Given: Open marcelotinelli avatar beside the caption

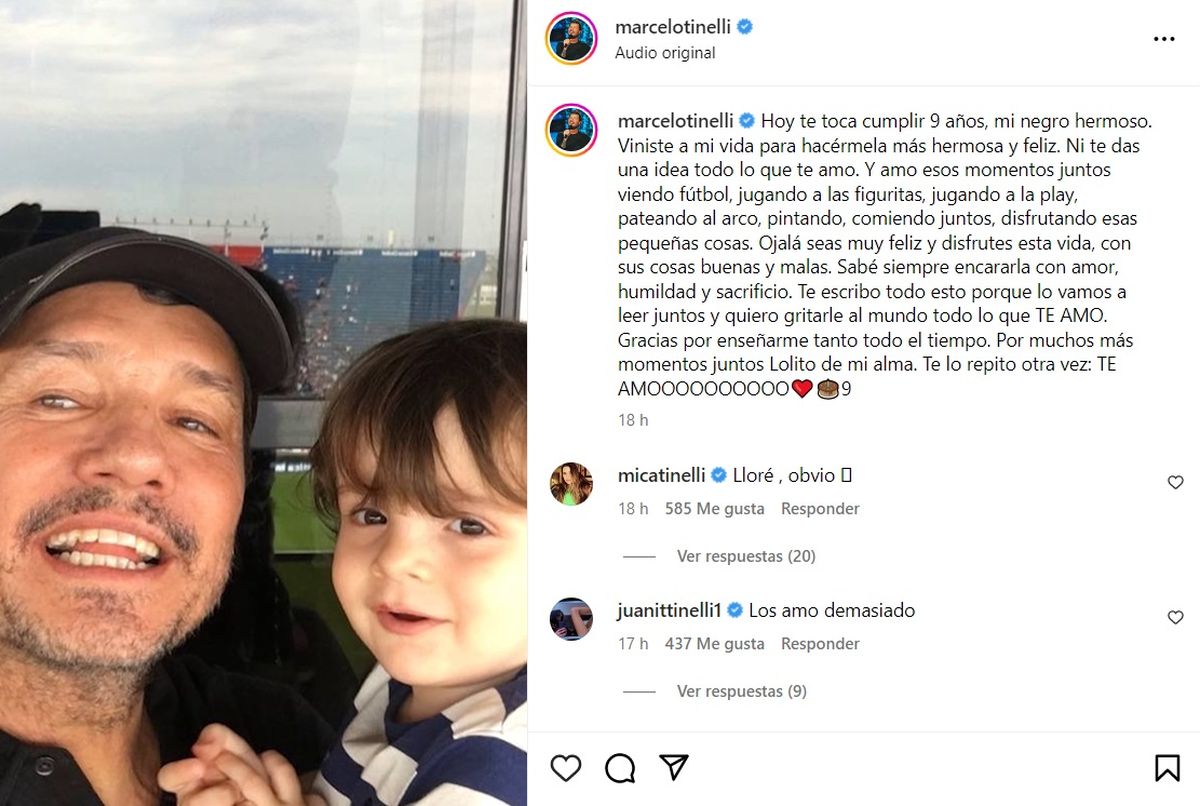Looking at the screenshot, I should pos(572,130).
